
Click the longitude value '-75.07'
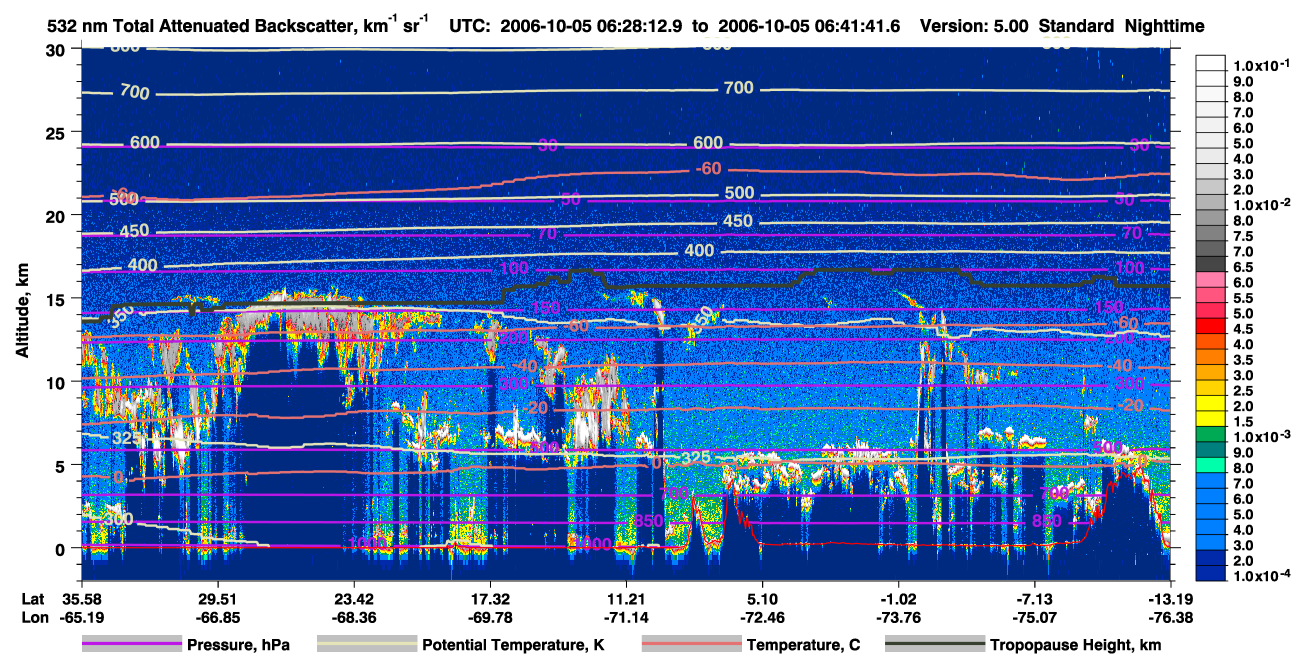pos(1035,617)
